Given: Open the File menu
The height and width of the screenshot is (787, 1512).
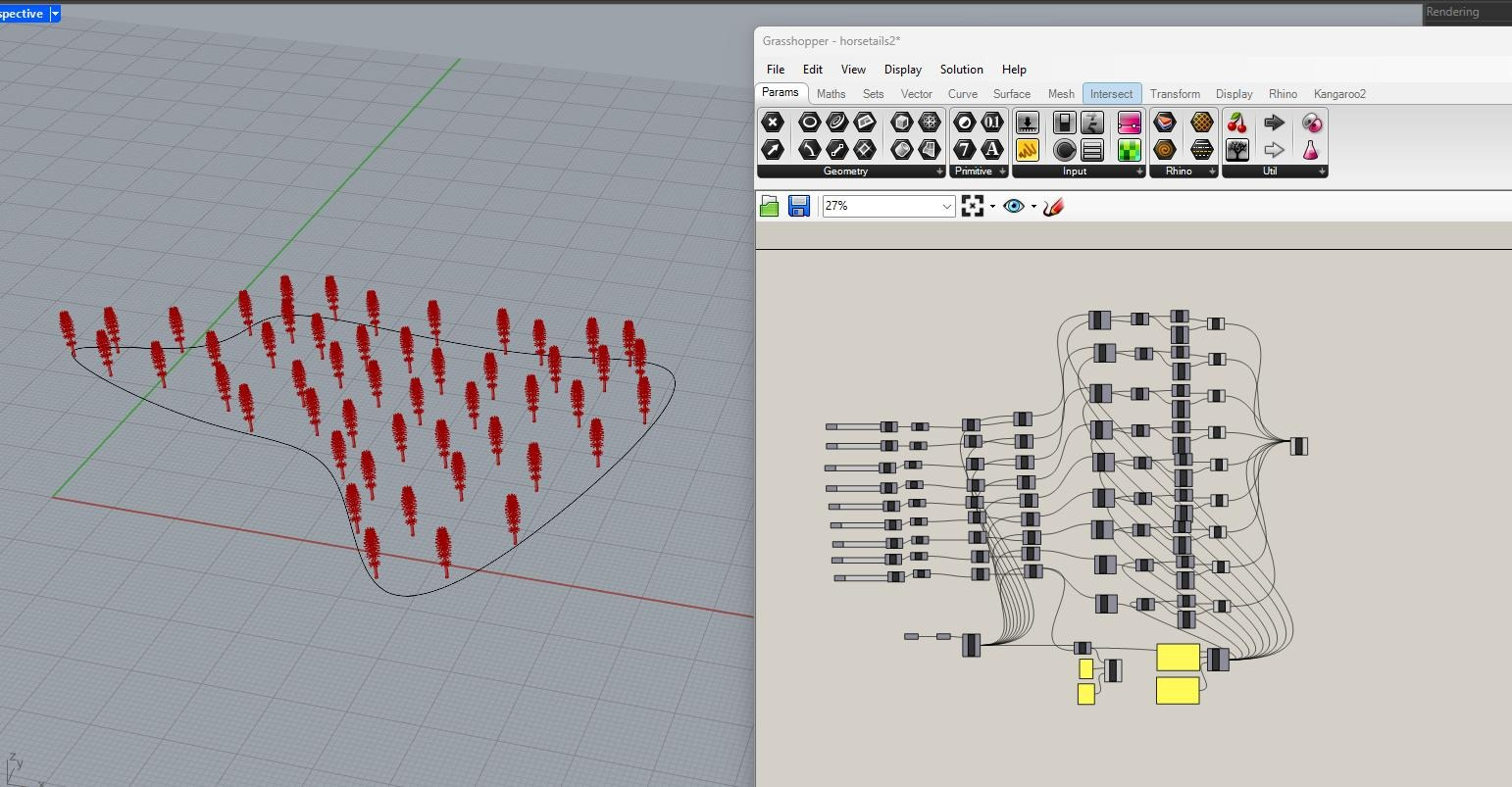Looking at the screenshot, I should pos(776,70).
